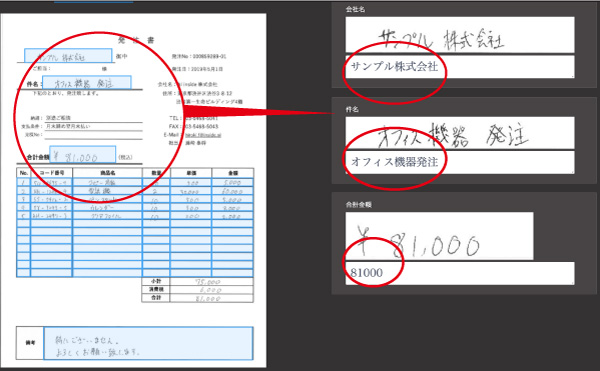This screenshot has height=371, width=600.
Task: Click the コード番号 column header
Action: coord(52,173)
